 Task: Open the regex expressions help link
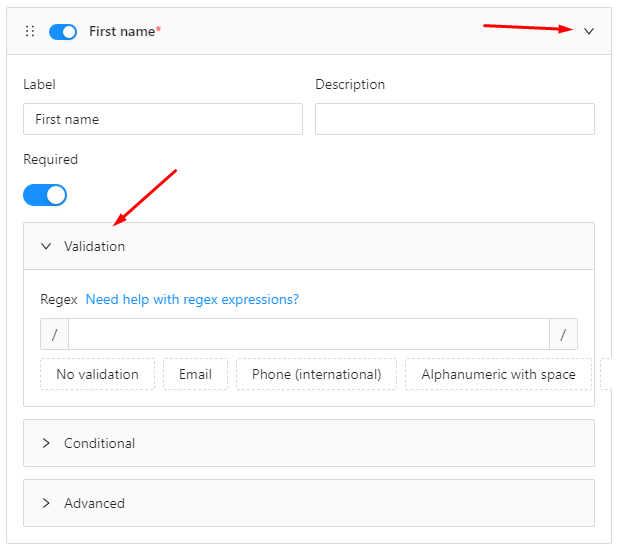(x=192, y=299)
